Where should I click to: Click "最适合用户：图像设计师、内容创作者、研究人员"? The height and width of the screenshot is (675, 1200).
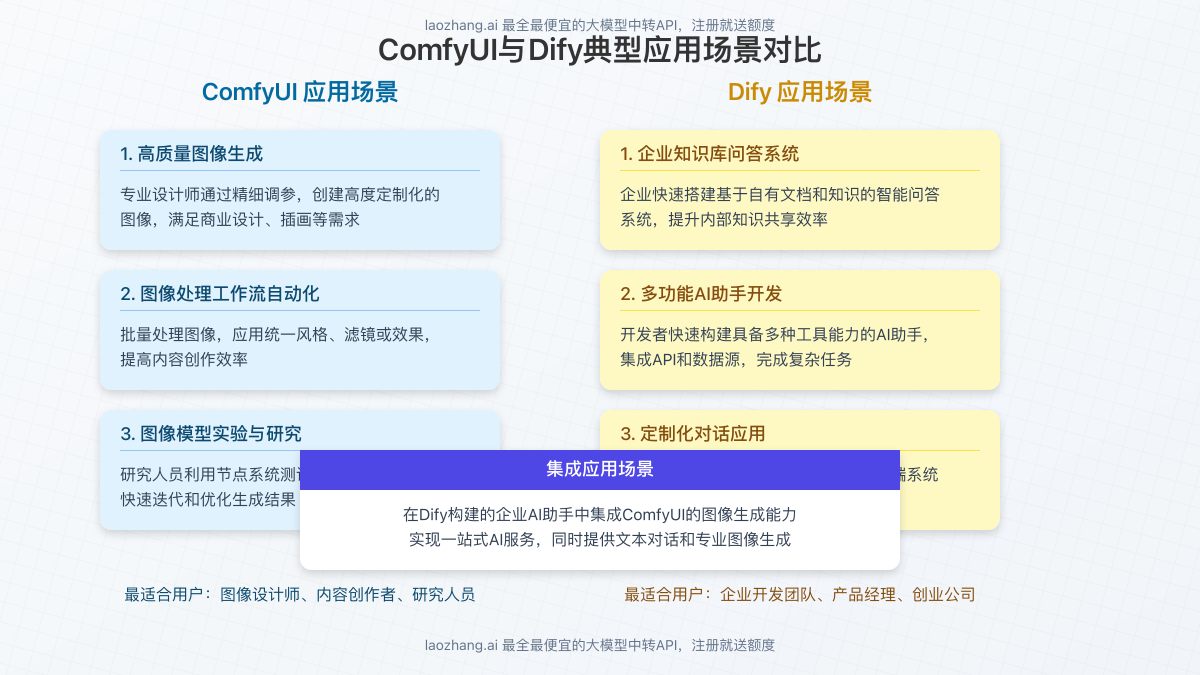[300, 594]
